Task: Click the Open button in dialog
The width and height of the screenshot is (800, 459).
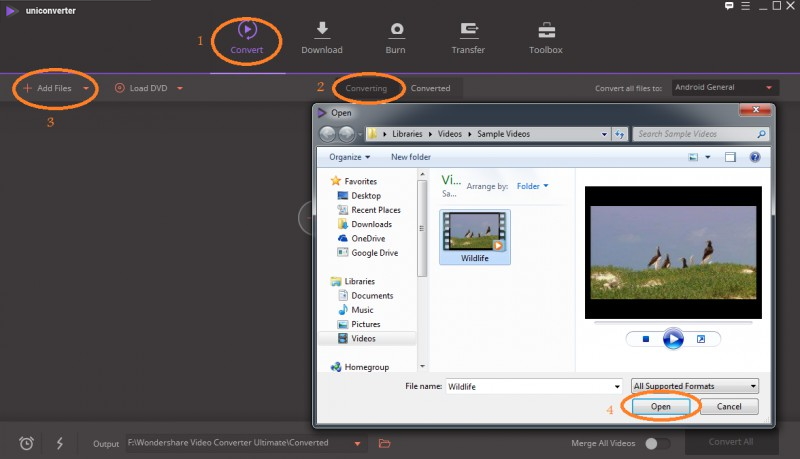Action: 661,406
